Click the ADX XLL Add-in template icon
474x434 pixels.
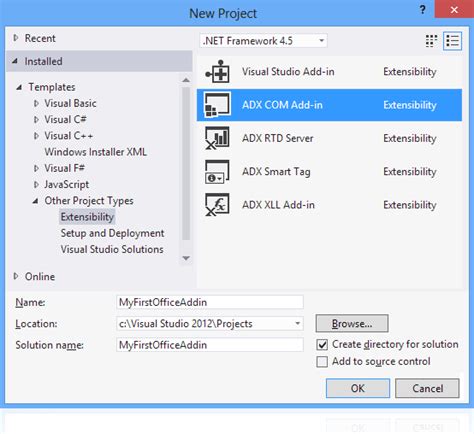tap(218, 205)
